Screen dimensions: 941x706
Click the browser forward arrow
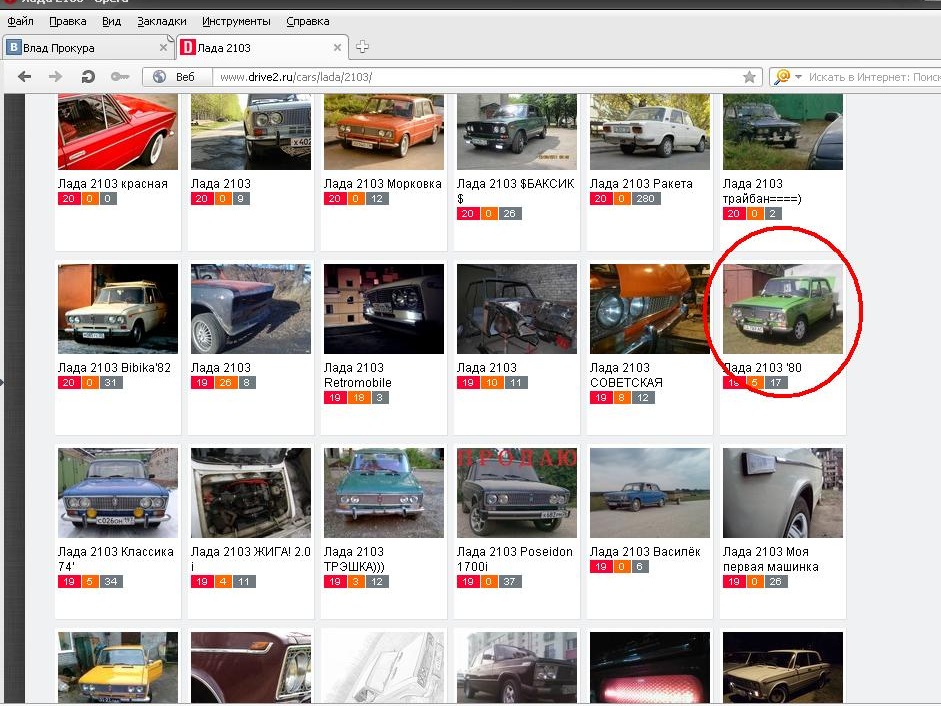pos(55,77)
